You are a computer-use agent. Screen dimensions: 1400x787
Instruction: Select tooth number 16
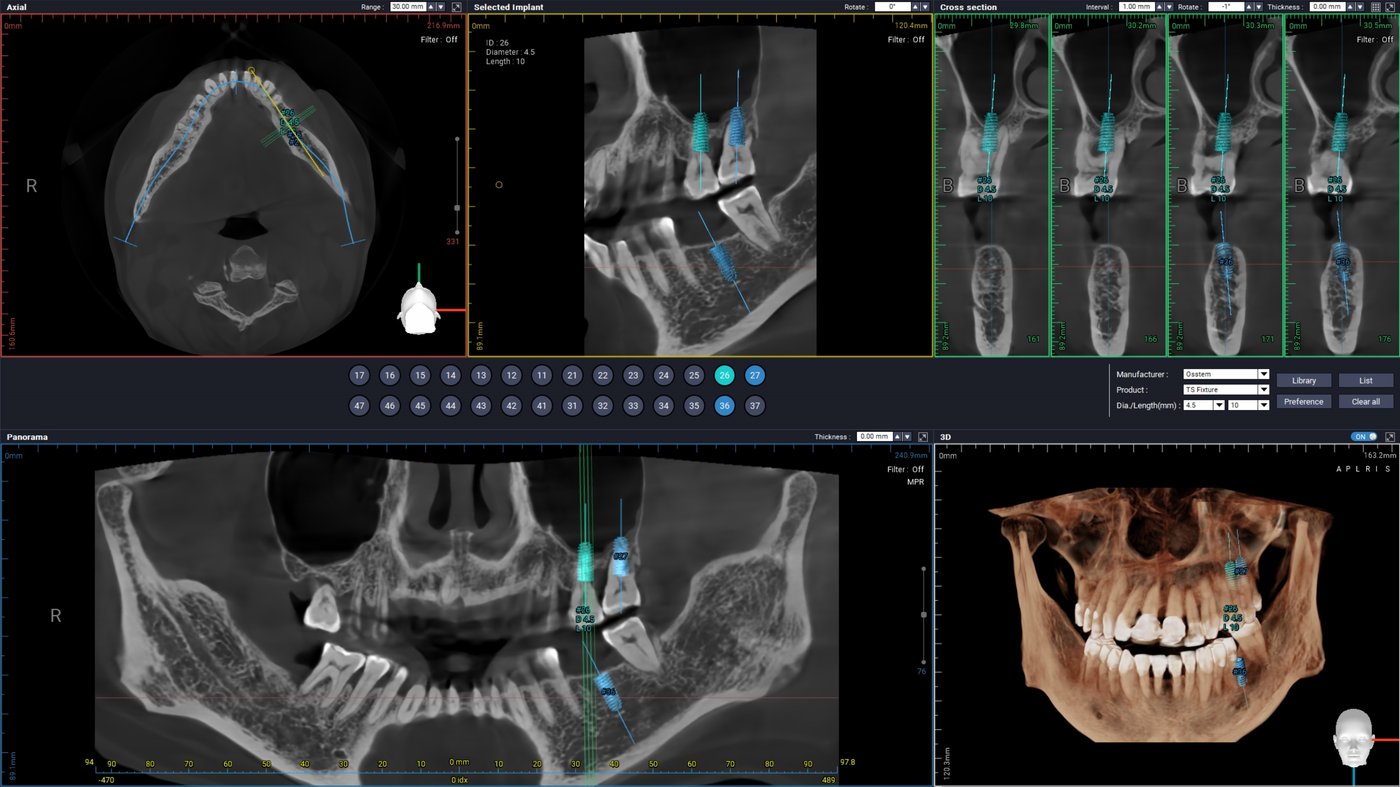click(390, 376)
